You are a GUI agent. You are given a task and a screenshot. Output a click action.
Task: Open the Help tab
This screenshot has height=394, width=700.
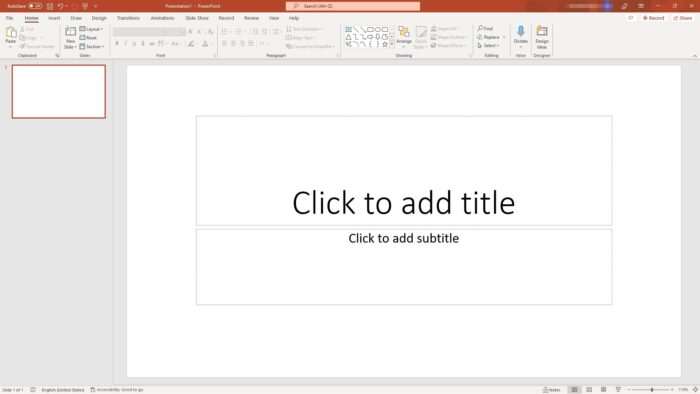[x=294, y=18]
